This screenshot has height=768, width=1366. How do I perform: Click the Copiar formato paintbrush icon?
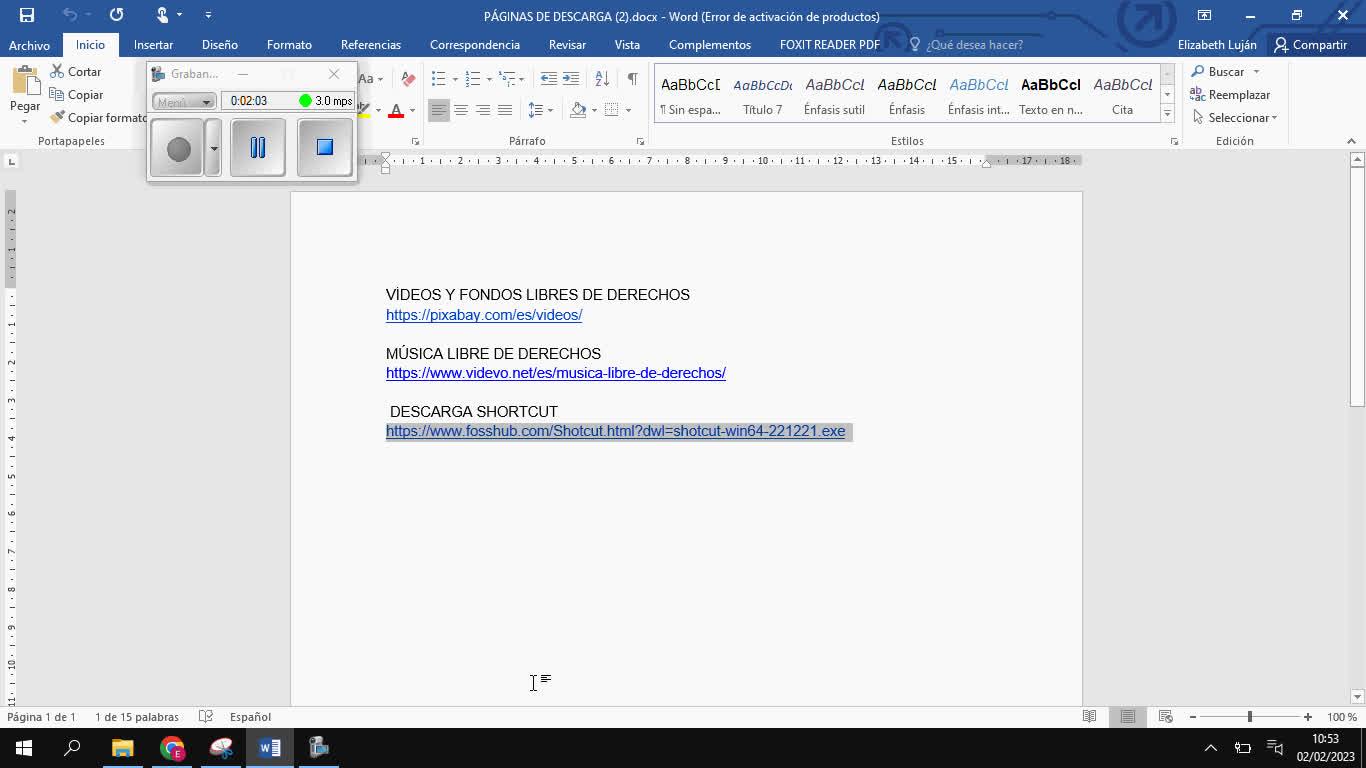tap(57, 117)
